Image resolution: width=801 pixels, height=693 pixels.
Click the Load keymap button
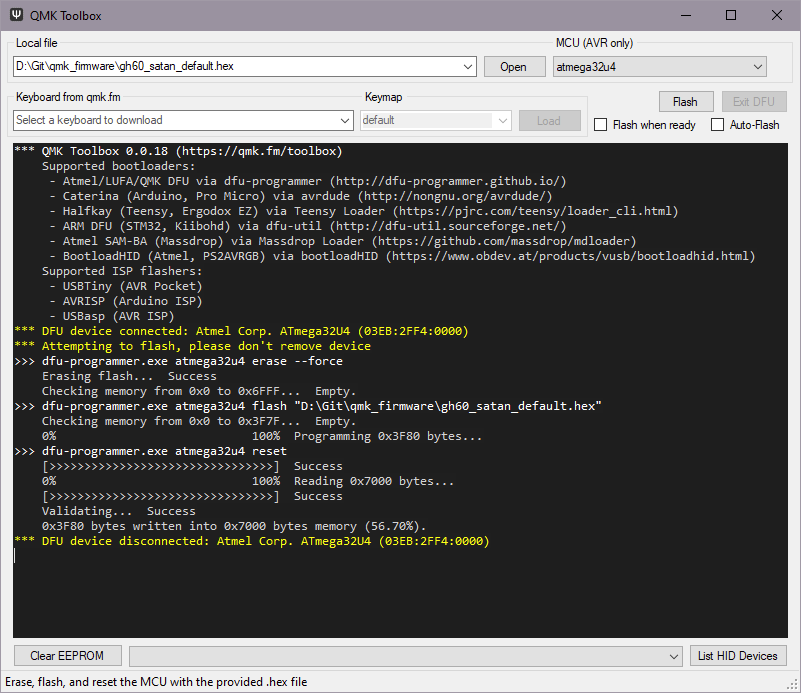click(x=549, y=121)
